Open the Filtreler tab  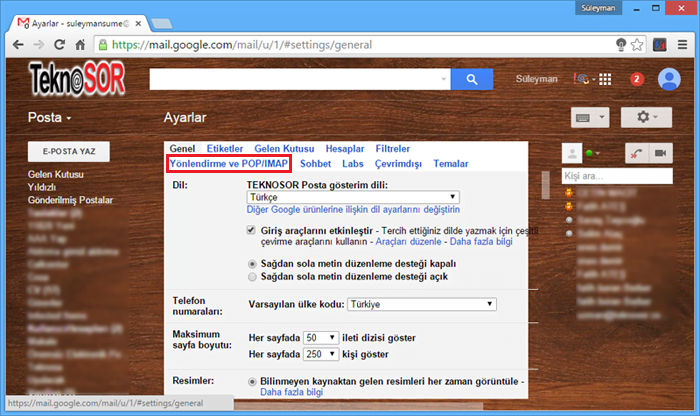pos(392,149)
